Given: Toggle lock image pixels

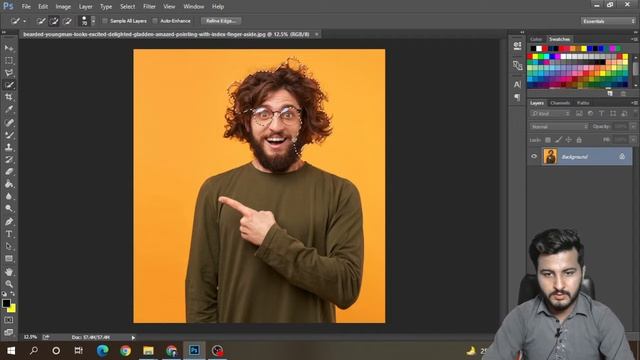Looking at the screenshot, I should [558, 140].
